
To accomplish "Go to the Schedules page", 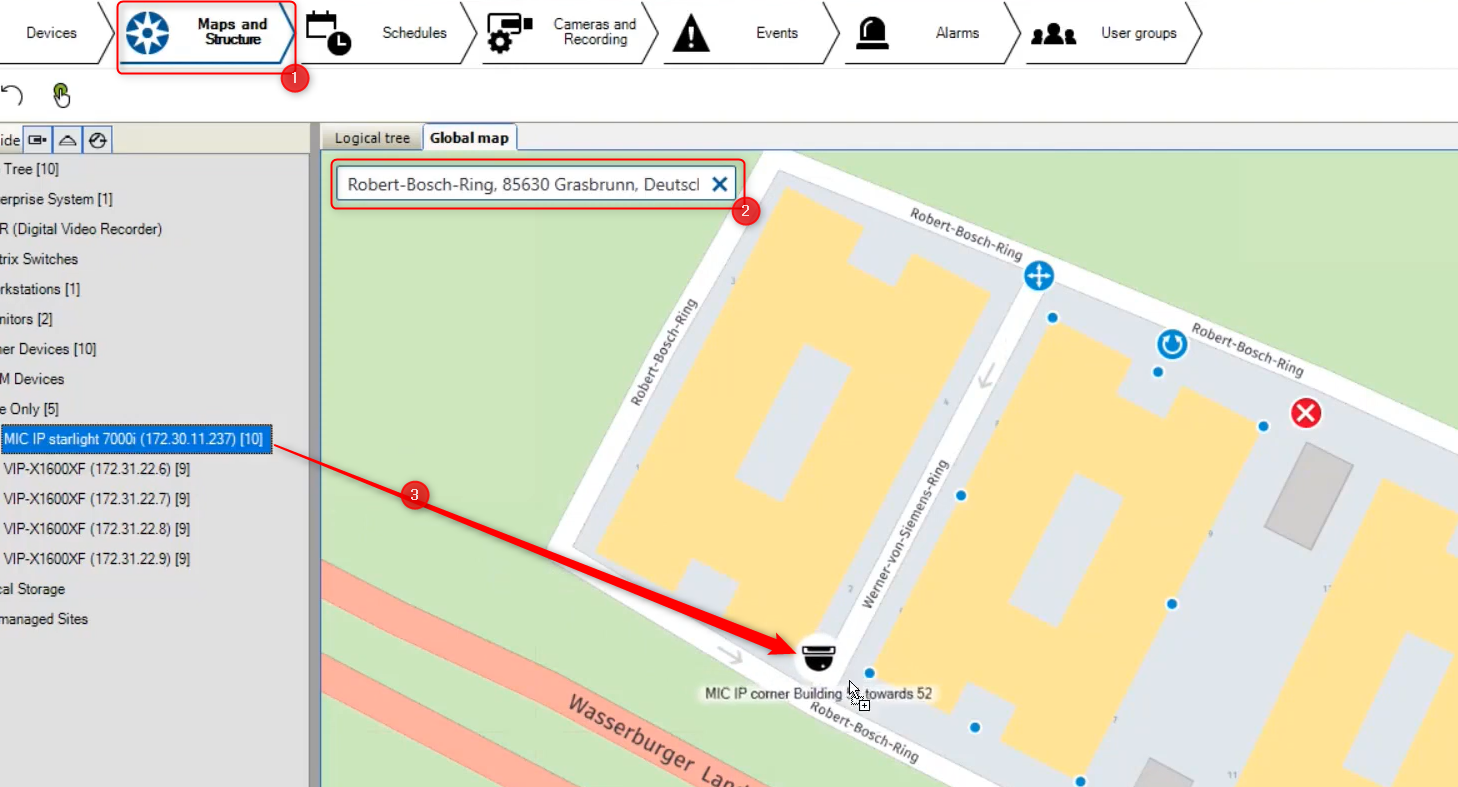I will [389, 33].
